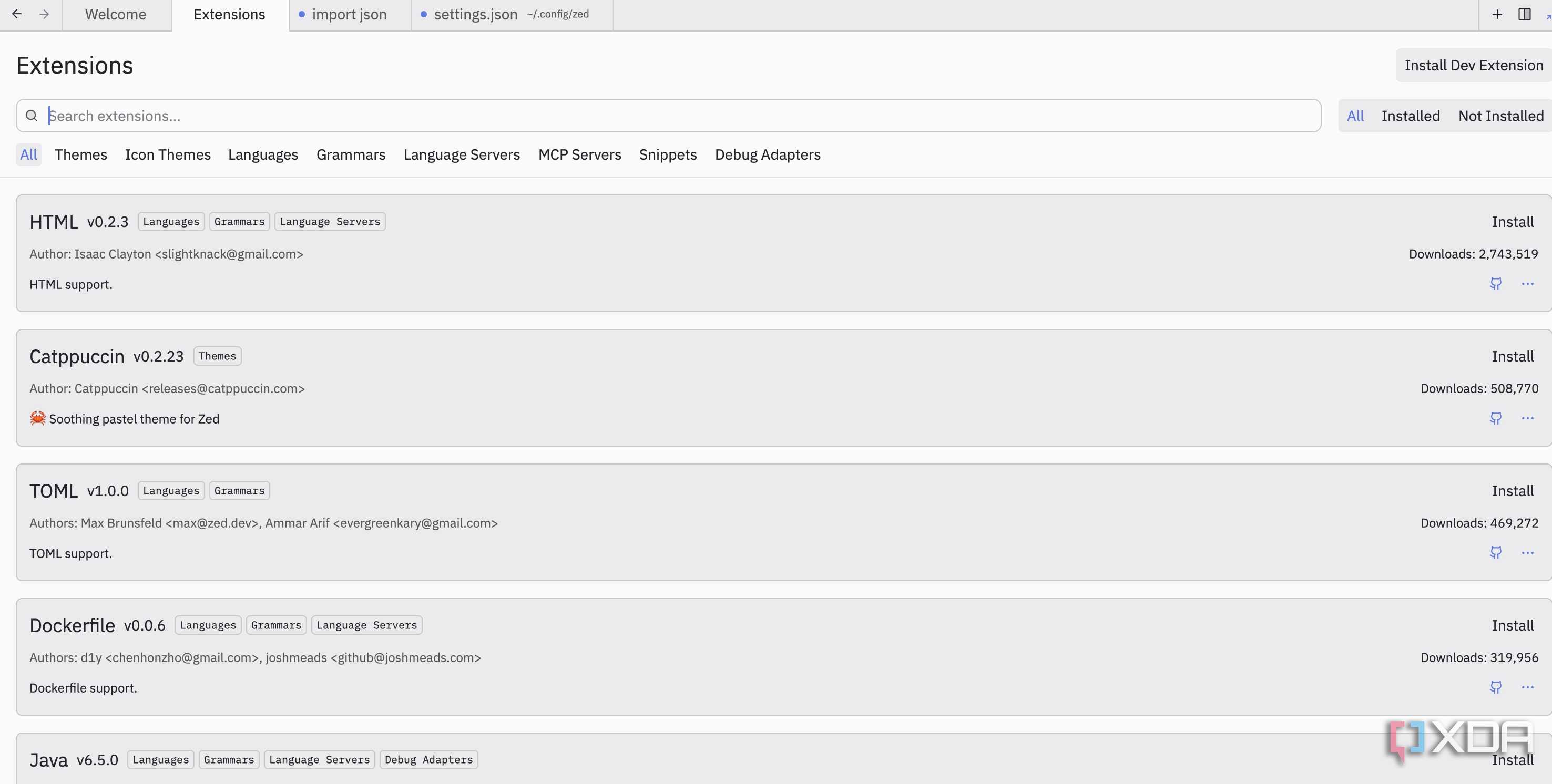
Task: Filter extensions by Languages category
Action: [x=263, y=155]
